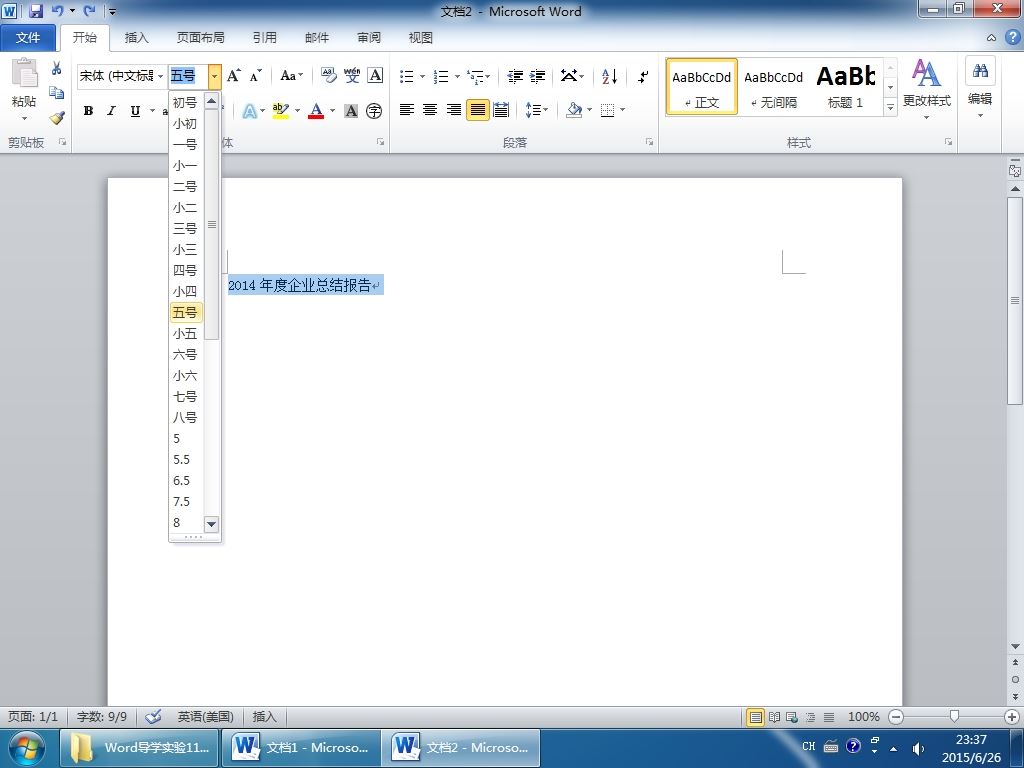Switch to the 页面布局 (Page Layout) tab

click(200, 38)
